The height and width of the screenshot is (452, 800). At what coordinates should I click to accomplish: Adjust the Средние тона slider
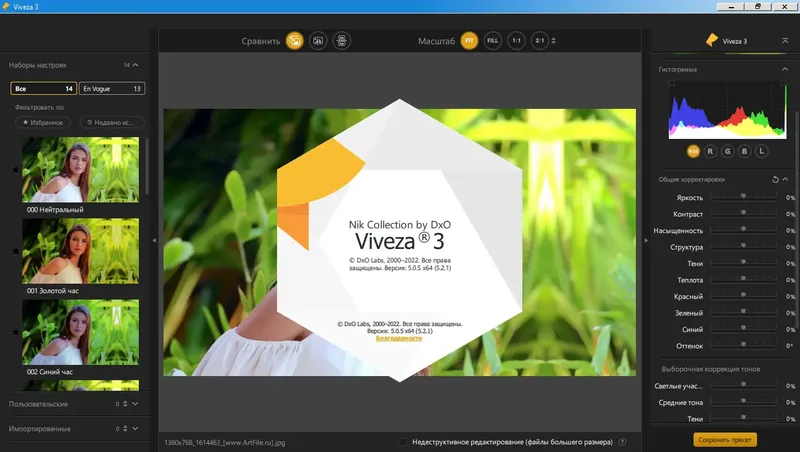[743, 401]
